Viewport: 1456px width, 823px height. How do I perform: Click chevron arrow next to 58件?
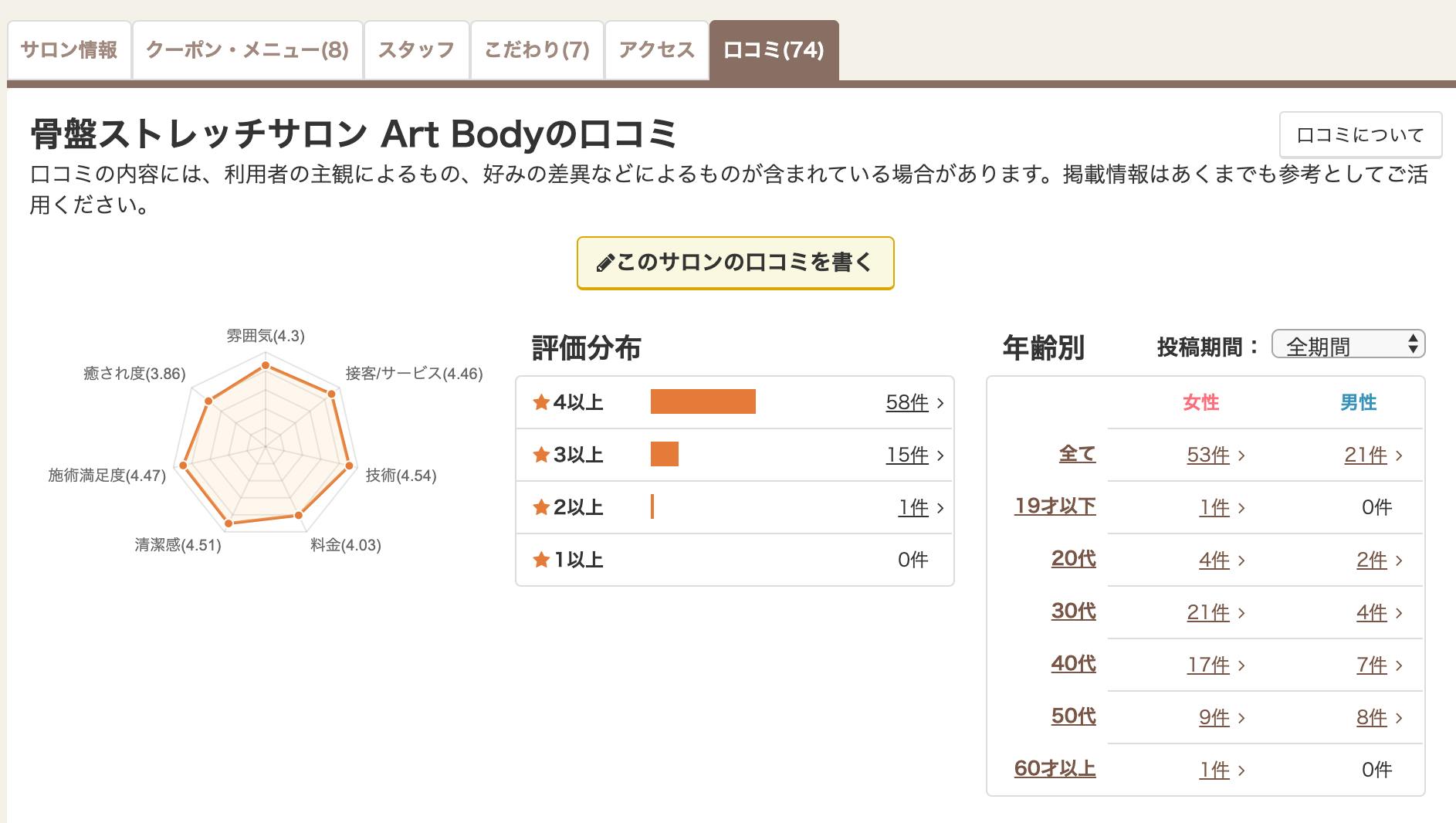[x=940, y=403]
